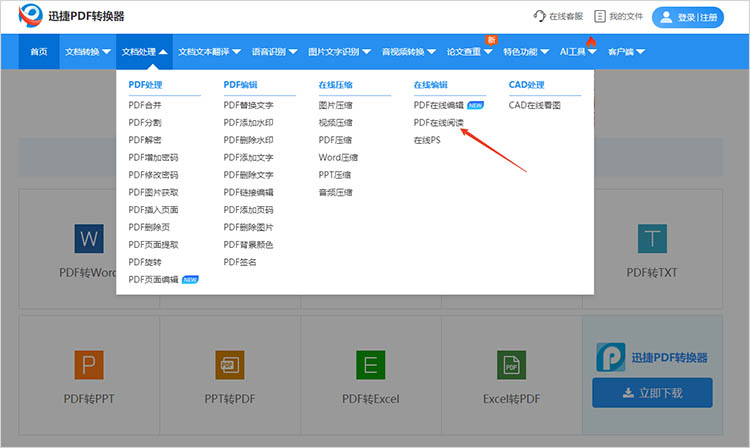Image resolution: width=750 pixels, height=448 pixels.
Task: Open 我的文件 link
Action: tap(618, 16)
